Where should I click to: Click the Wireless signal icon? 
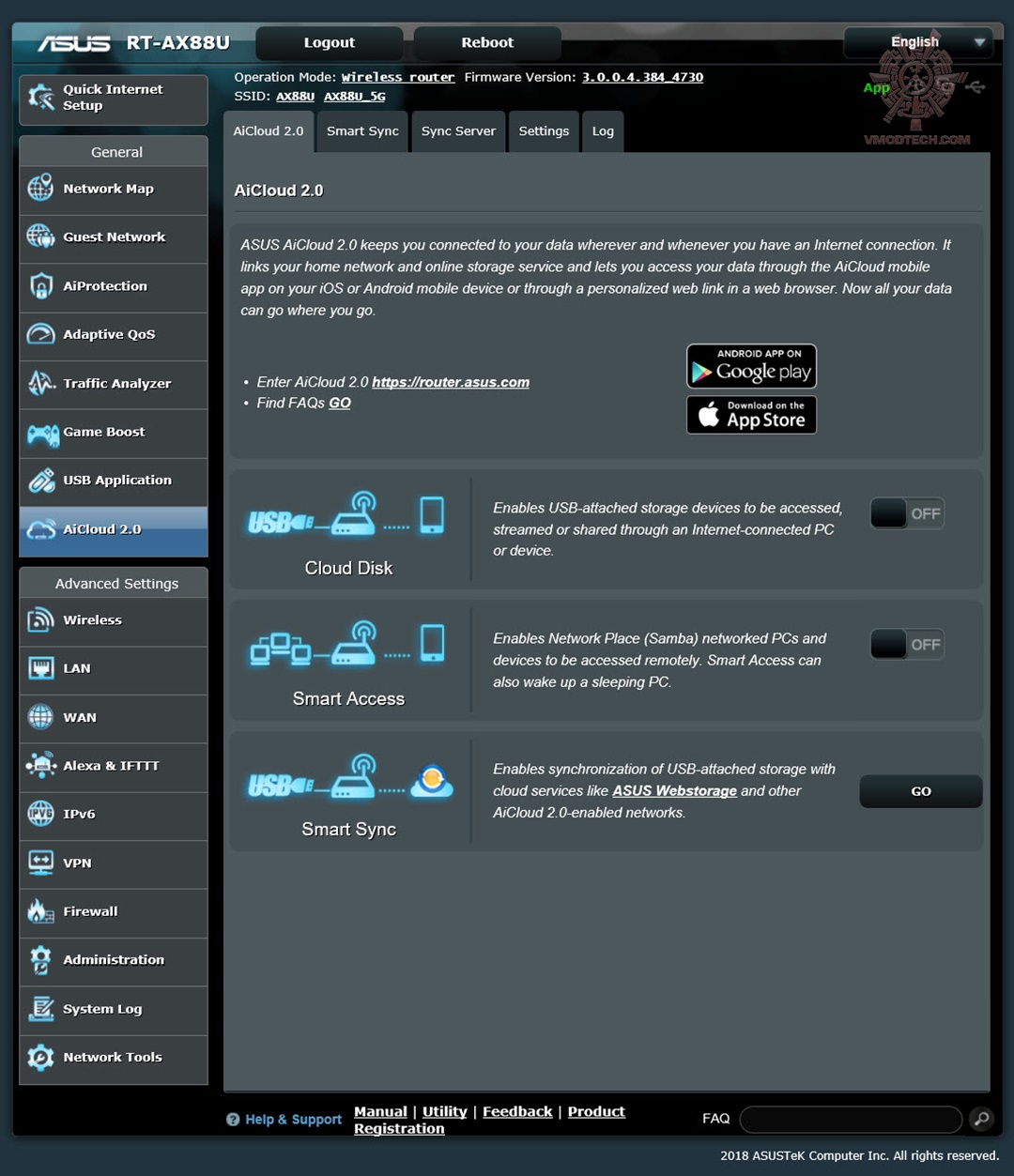pos(40,619)
